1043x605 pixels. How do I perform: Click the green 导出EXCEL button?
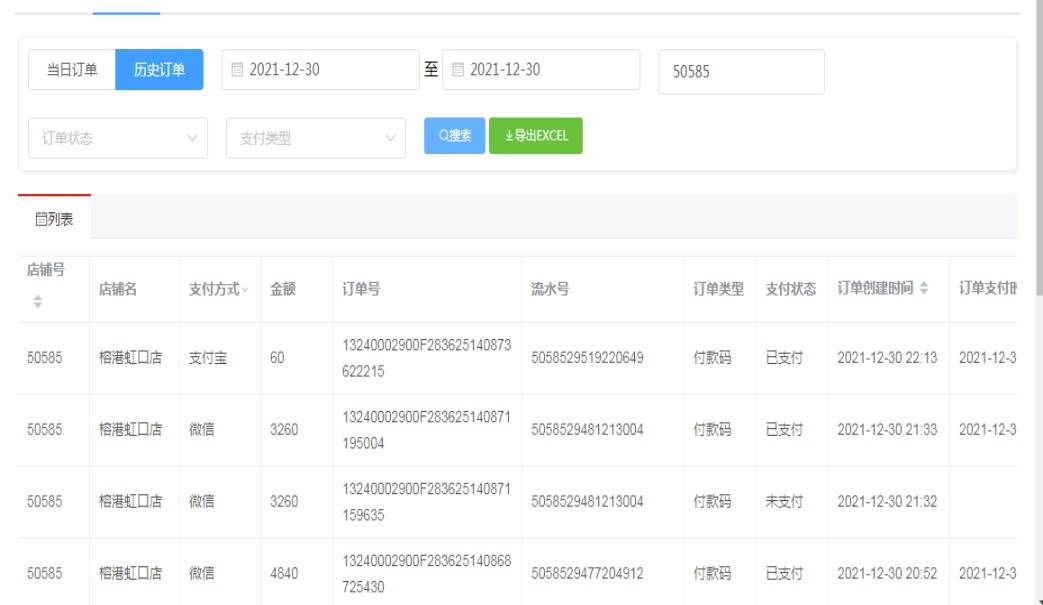pyautogui.click(x=536, y=137)
